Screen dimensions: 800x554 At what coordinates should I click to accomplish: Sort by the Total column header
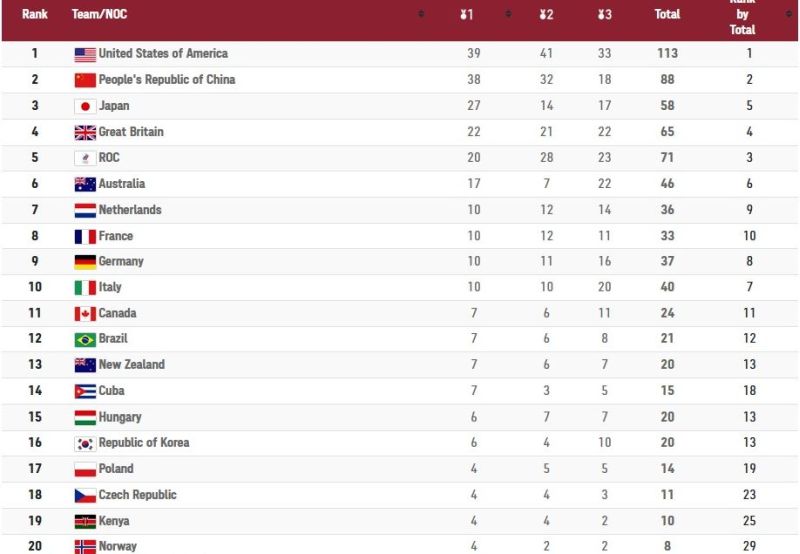coord(667,14)
